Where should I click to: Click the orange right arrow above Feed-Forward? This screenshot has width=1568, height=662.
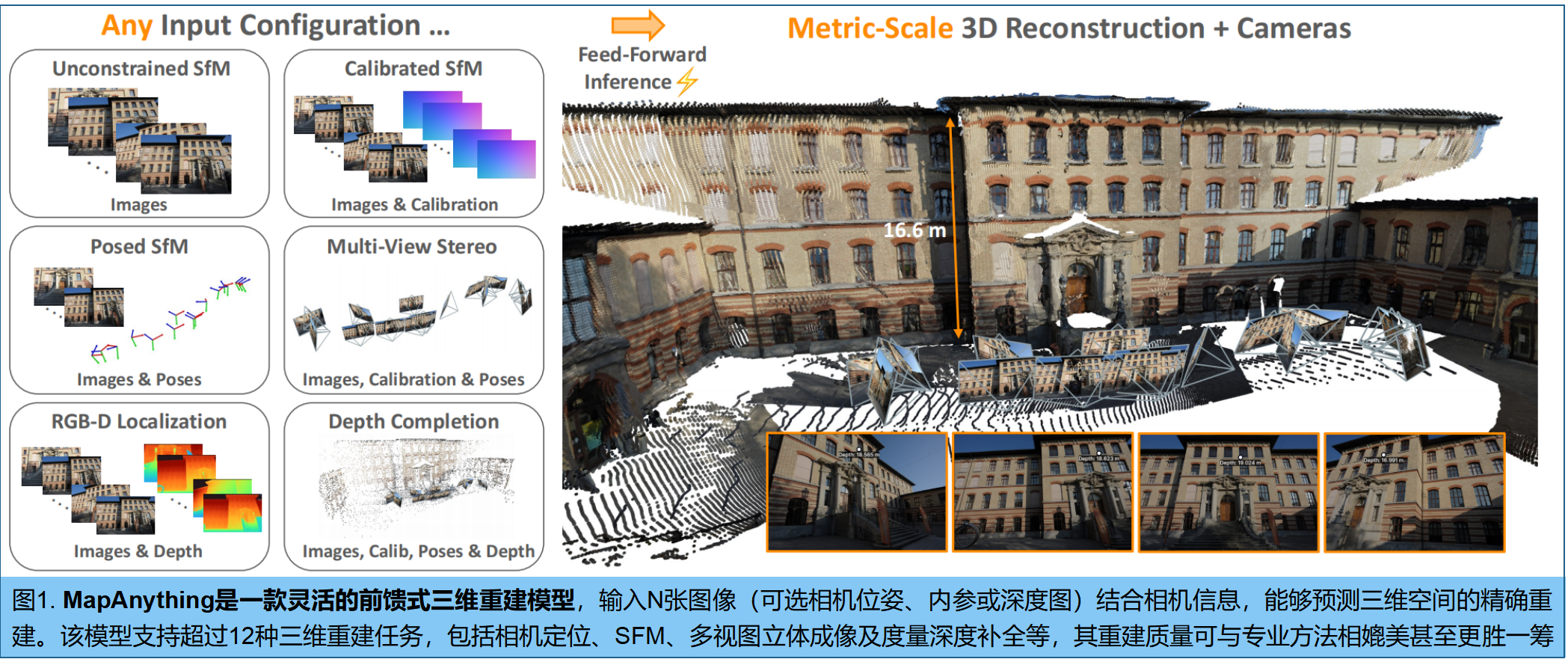click(638, 25)
